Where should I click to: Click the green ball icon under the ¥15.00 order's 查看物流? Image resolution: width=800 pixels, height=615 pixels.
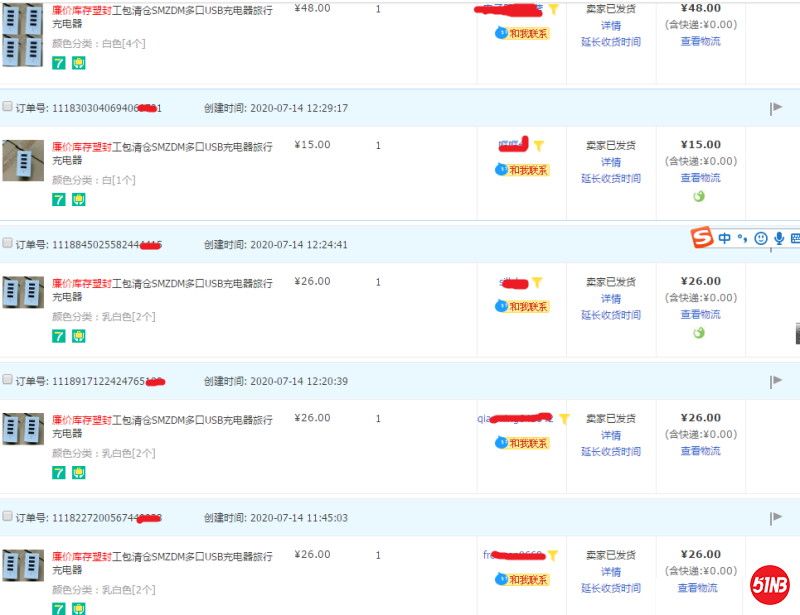(699, 196)
